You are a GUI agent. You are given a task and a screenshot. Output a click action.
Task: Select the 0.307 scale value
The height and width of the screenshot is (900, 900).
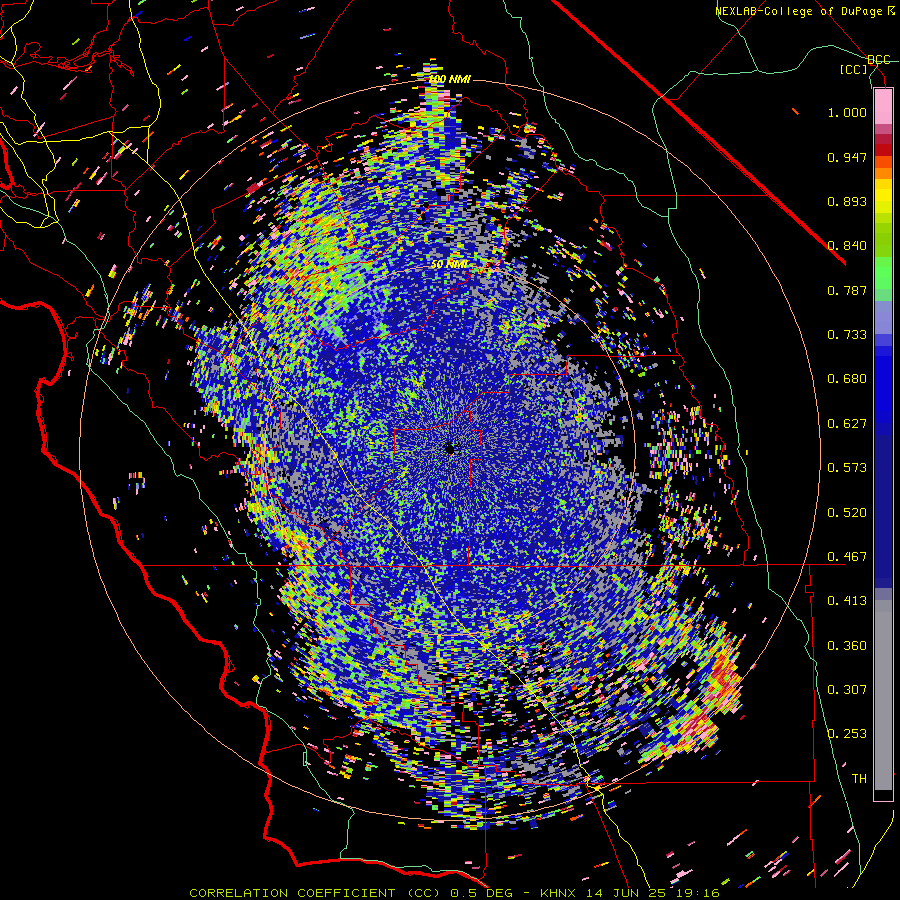[847, 689]
